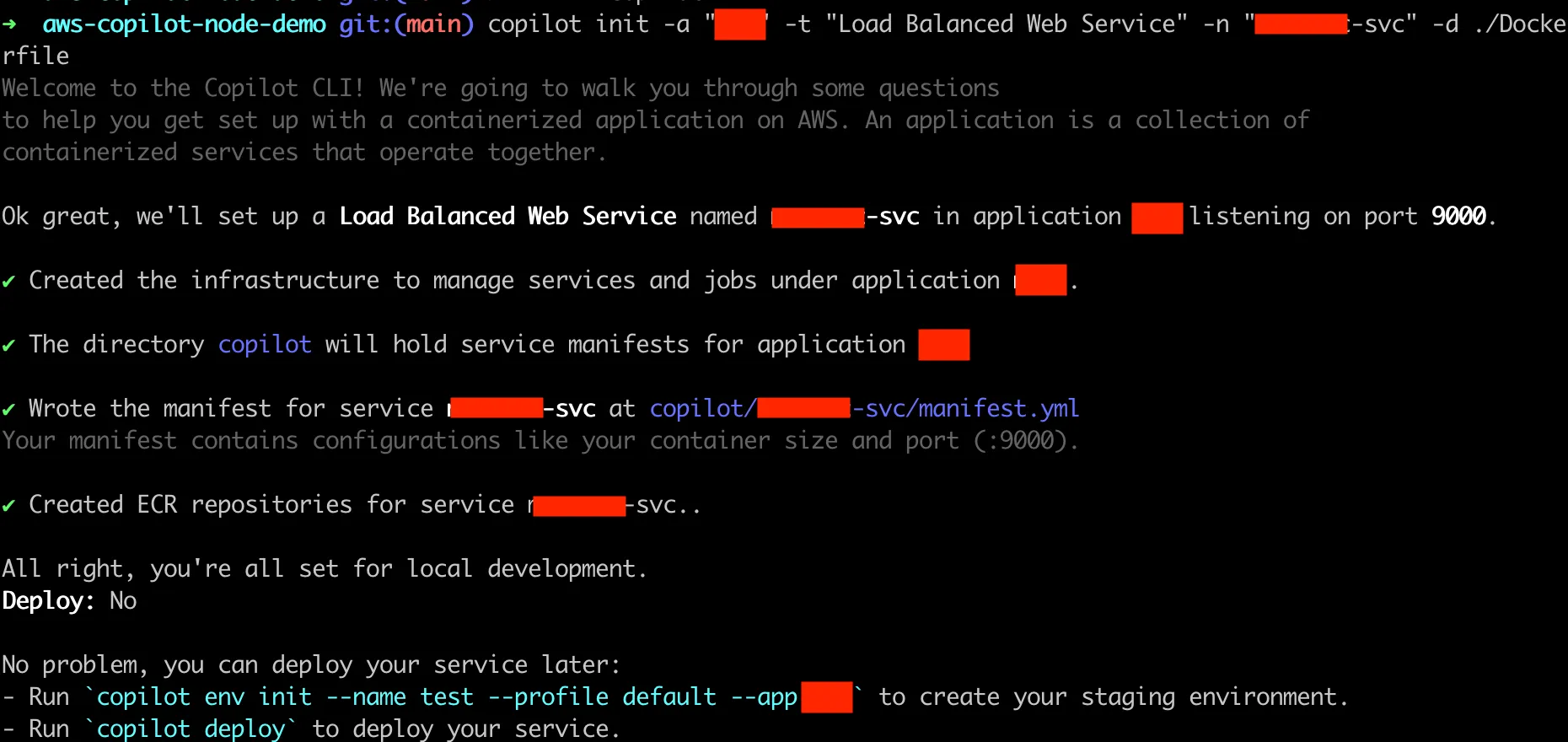This screenshot has width=1568, height=742.
Task: Click 'containerized services that operate together.' line
Action: click(303, 153)
